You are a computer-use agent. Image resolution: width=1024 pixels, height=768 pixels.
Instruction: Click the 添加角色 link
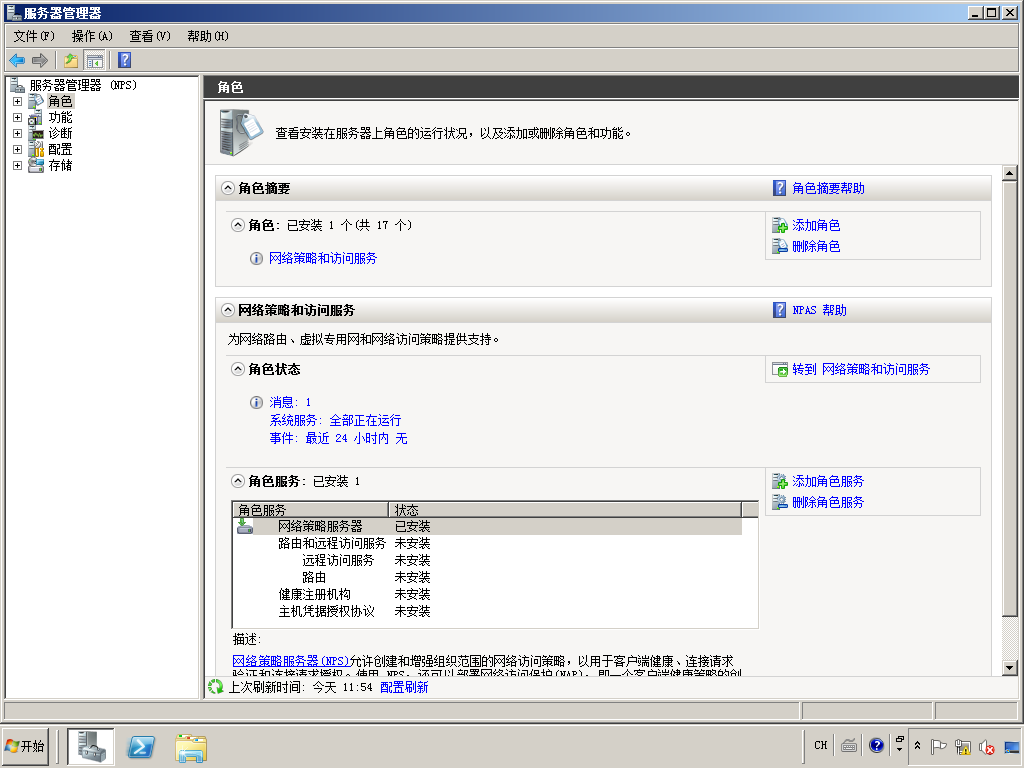(816, 225)
